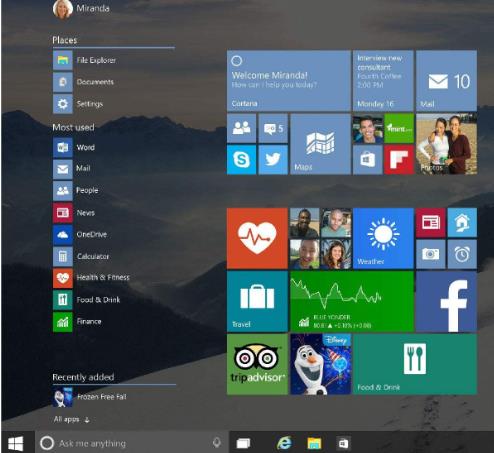This screenshot has width=494, height=453.
Task: Launch Internet Explorer from taskbar
Action: click(x=284, y=443)
